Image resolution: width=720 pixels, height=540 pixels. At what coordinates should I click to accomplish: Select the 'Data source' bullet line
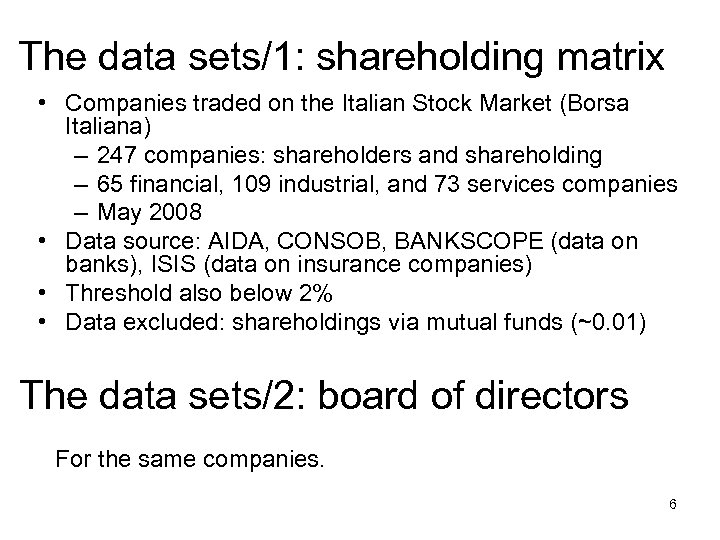(360, 241)
